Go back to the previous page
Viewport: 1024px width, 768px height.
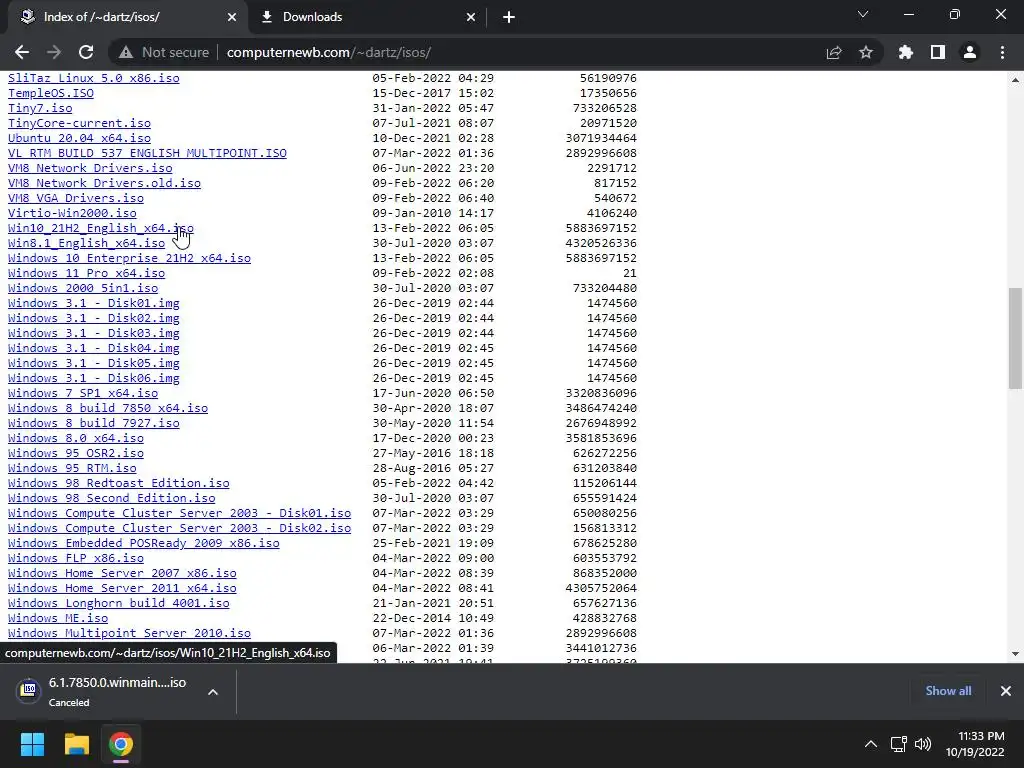[22, 52]
